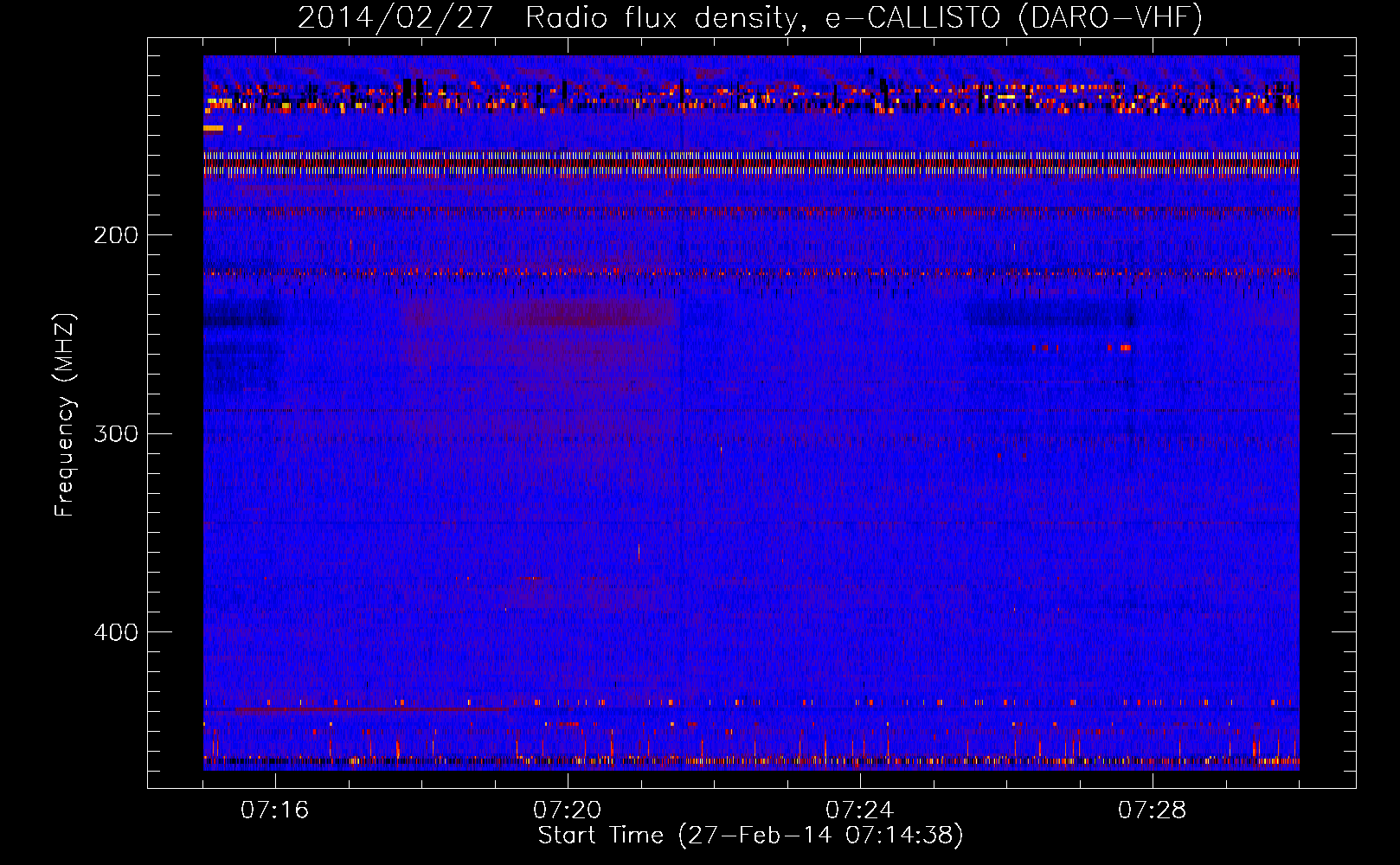Click the "Frequency (MHZ)" axis label
The width and height of the screenshot is (1400, 865).
pos(65,415)
